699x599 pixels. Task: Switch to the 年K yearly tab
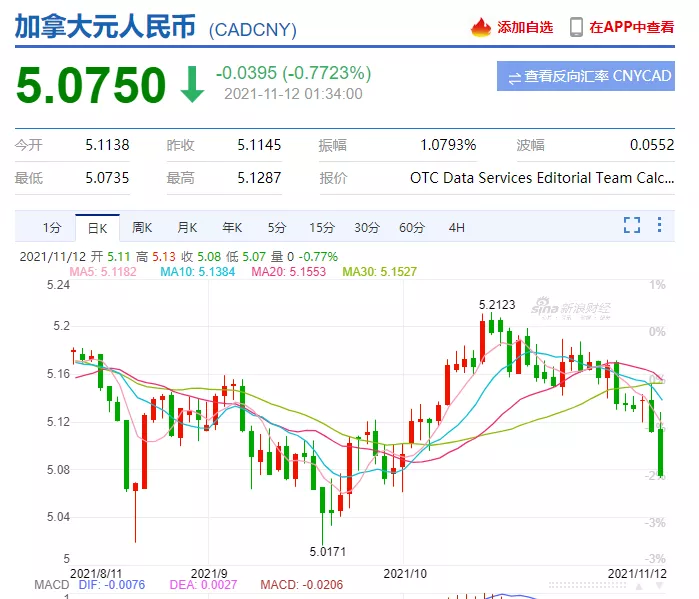232,227
